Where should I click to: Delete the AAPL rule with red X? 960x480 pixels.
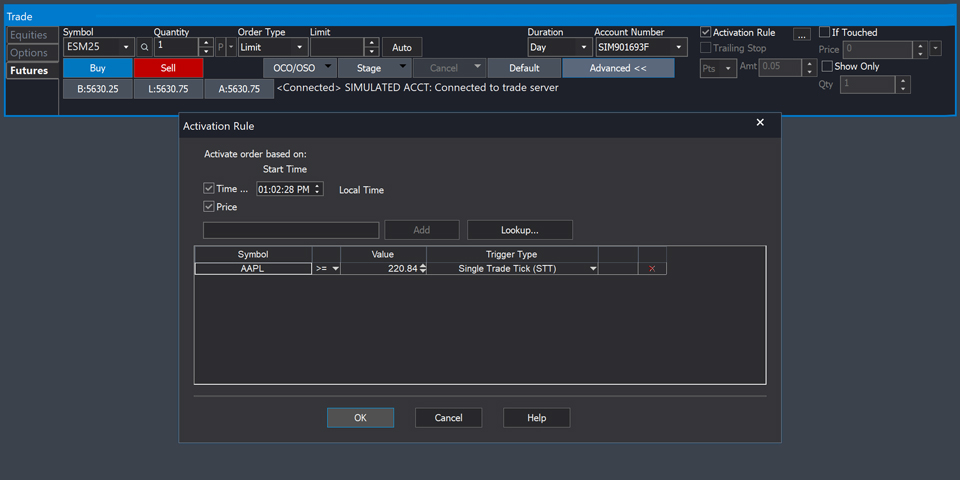click(x=652, y=269)
